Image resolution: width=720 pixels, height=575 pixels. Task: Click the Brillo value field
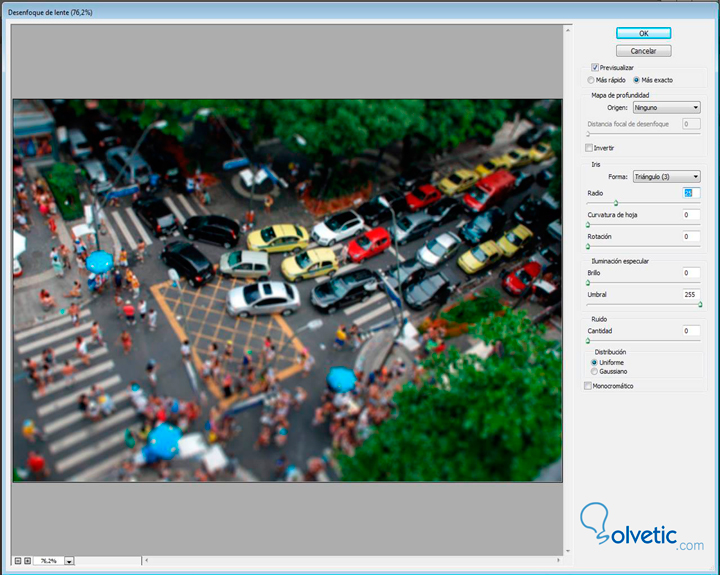691,273
